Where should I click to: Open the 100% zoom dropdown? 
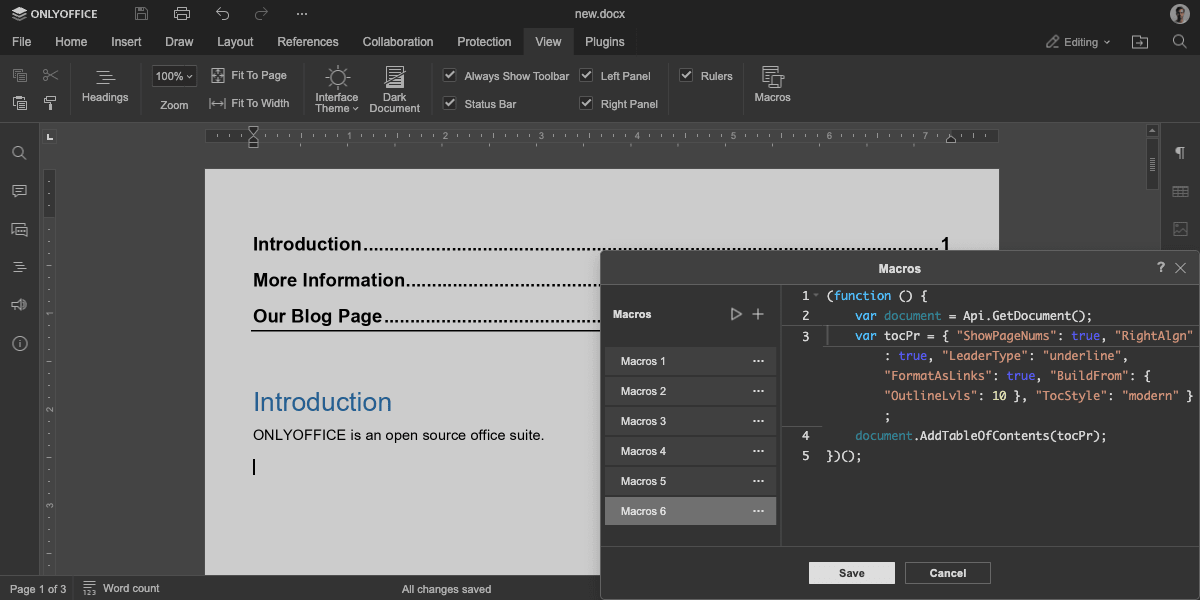(174, 76)
